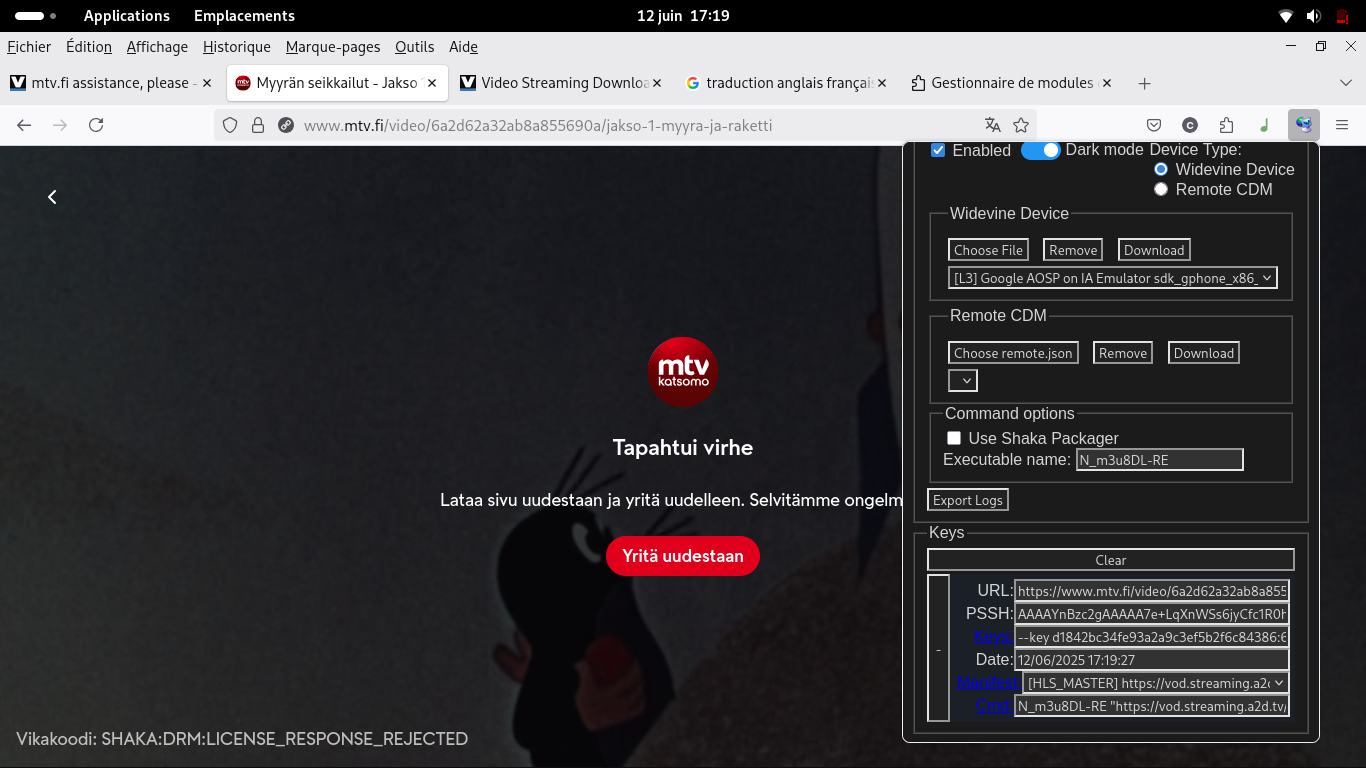Bookmark this page with the star icon
This screenshot has height=768, width=1366.
[1021, 125]
